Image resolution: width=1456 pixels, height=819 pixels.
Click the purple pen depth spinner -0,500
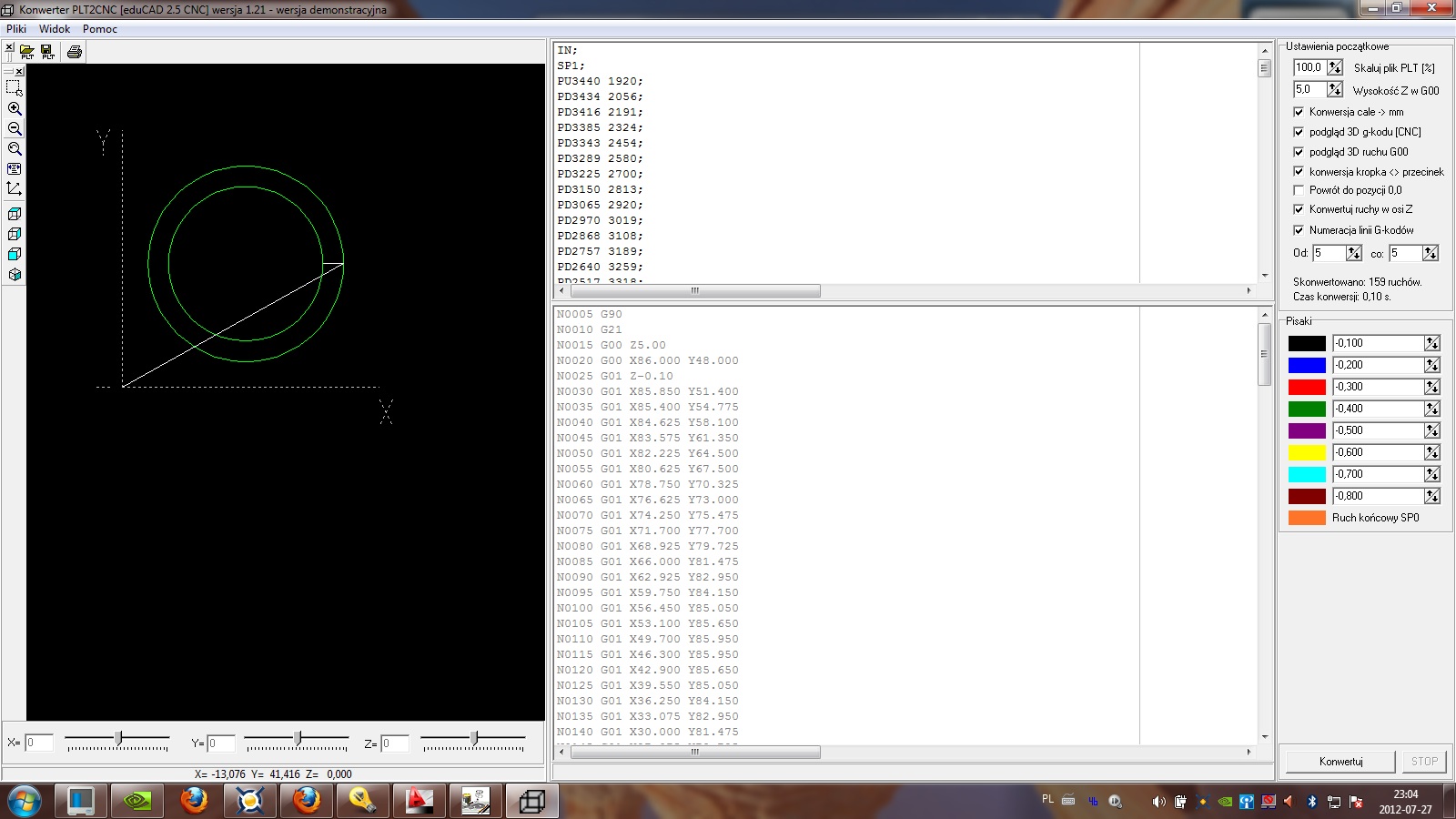[1432, 430]
